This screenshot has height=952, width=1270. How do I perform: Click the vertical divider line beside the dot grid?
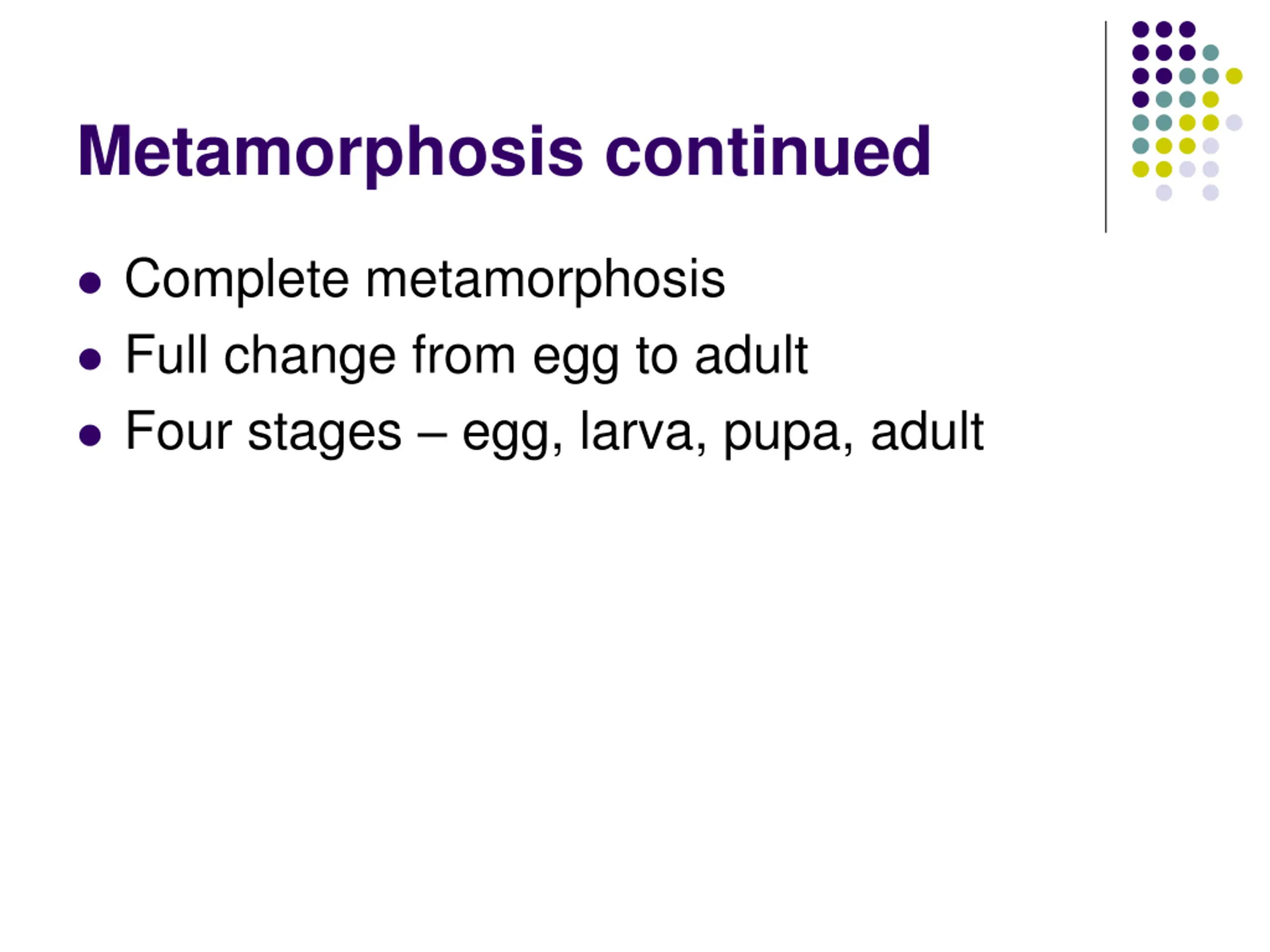1106,126
